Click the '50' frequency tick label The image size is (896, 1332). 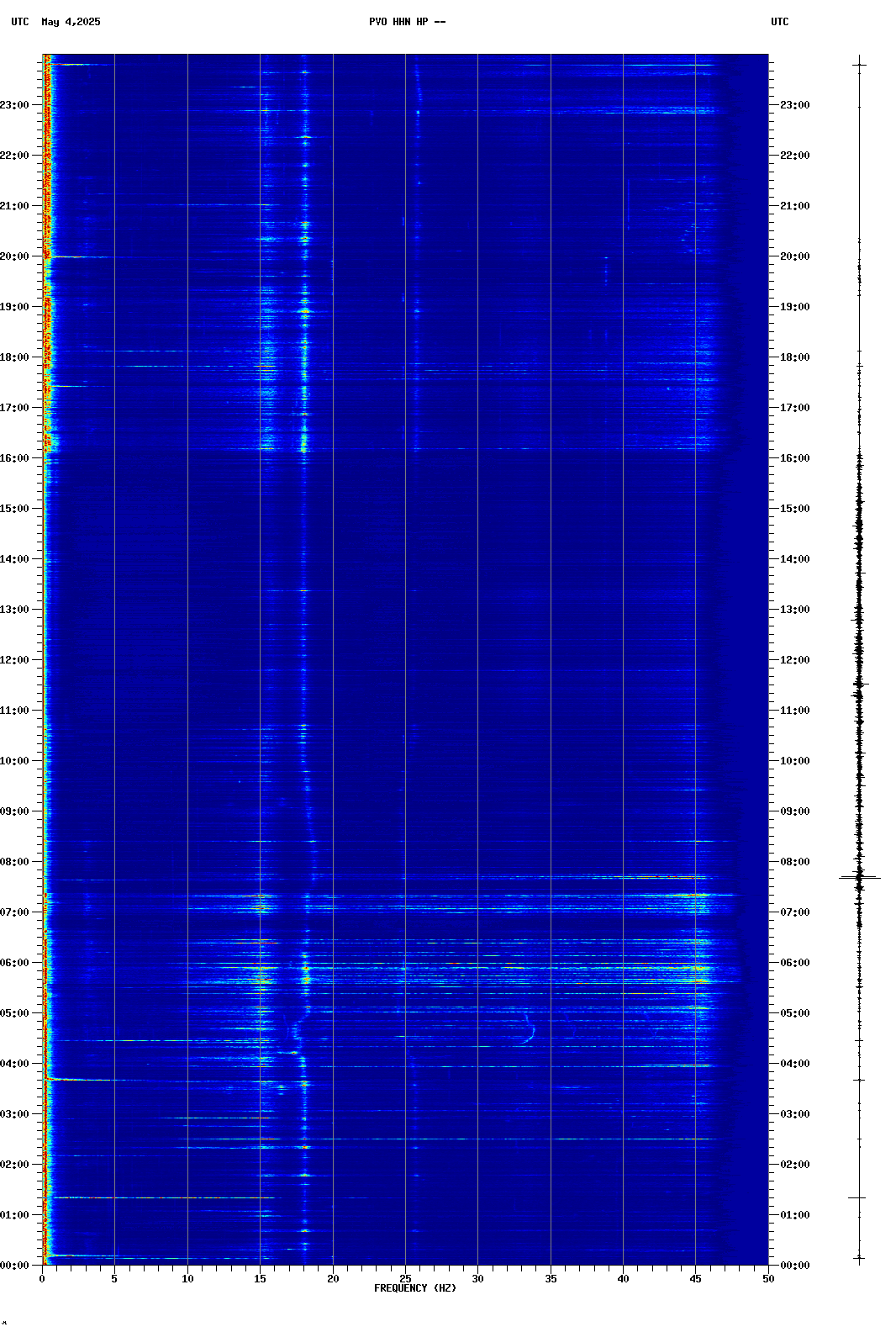[768, 1279]
